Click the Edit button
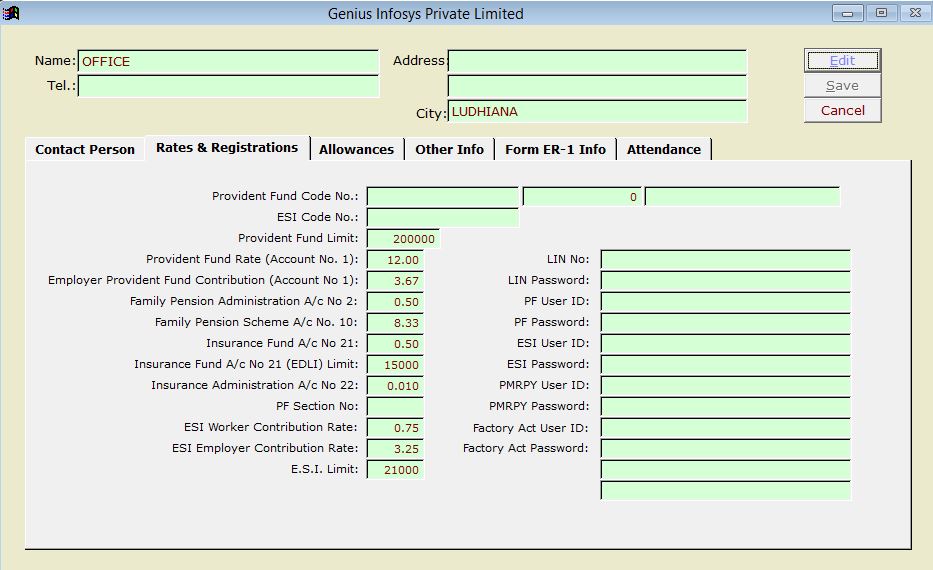 pos(842,61)
